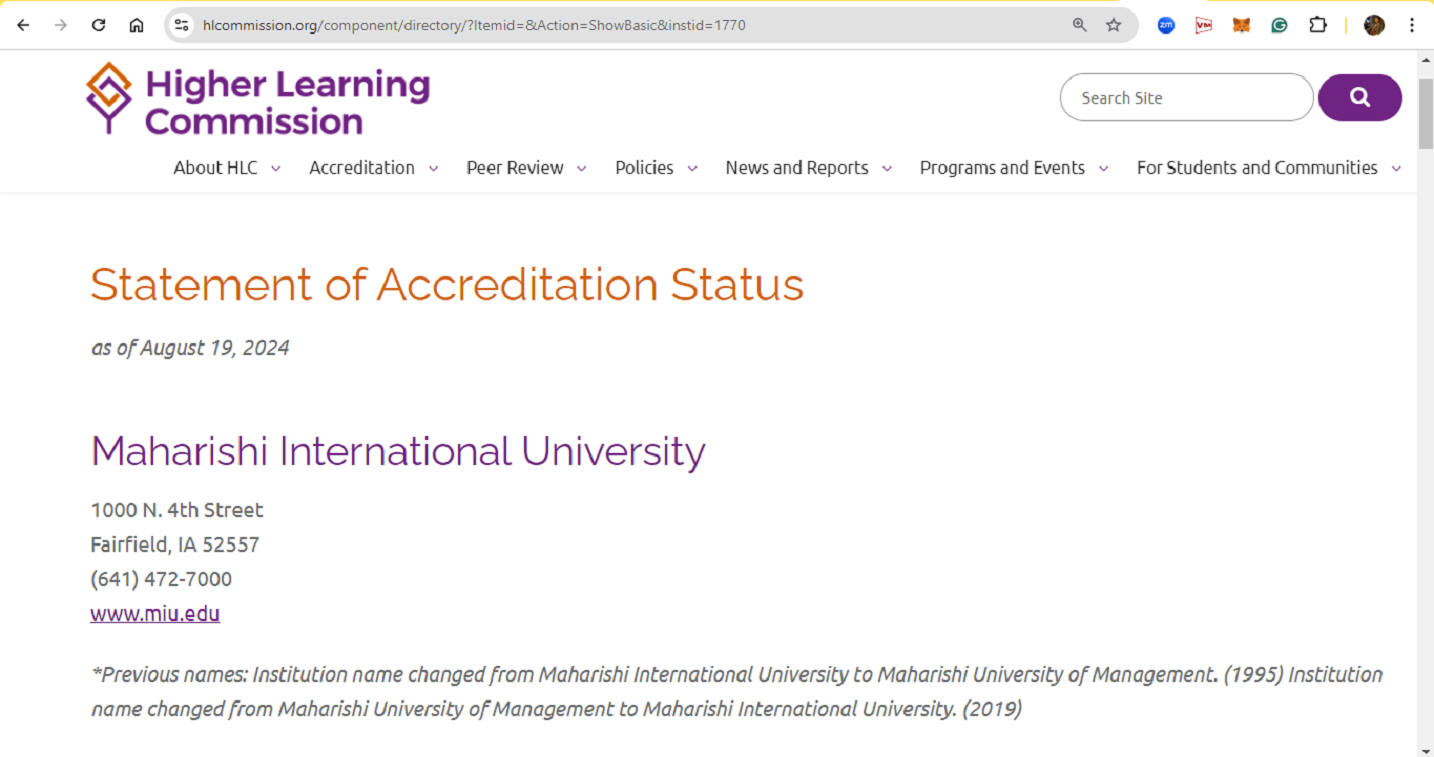Screen dimensions: 1434x757
Task: Bookmark this page with the star
Action: pyautogui.click(x=1113, y=25)
